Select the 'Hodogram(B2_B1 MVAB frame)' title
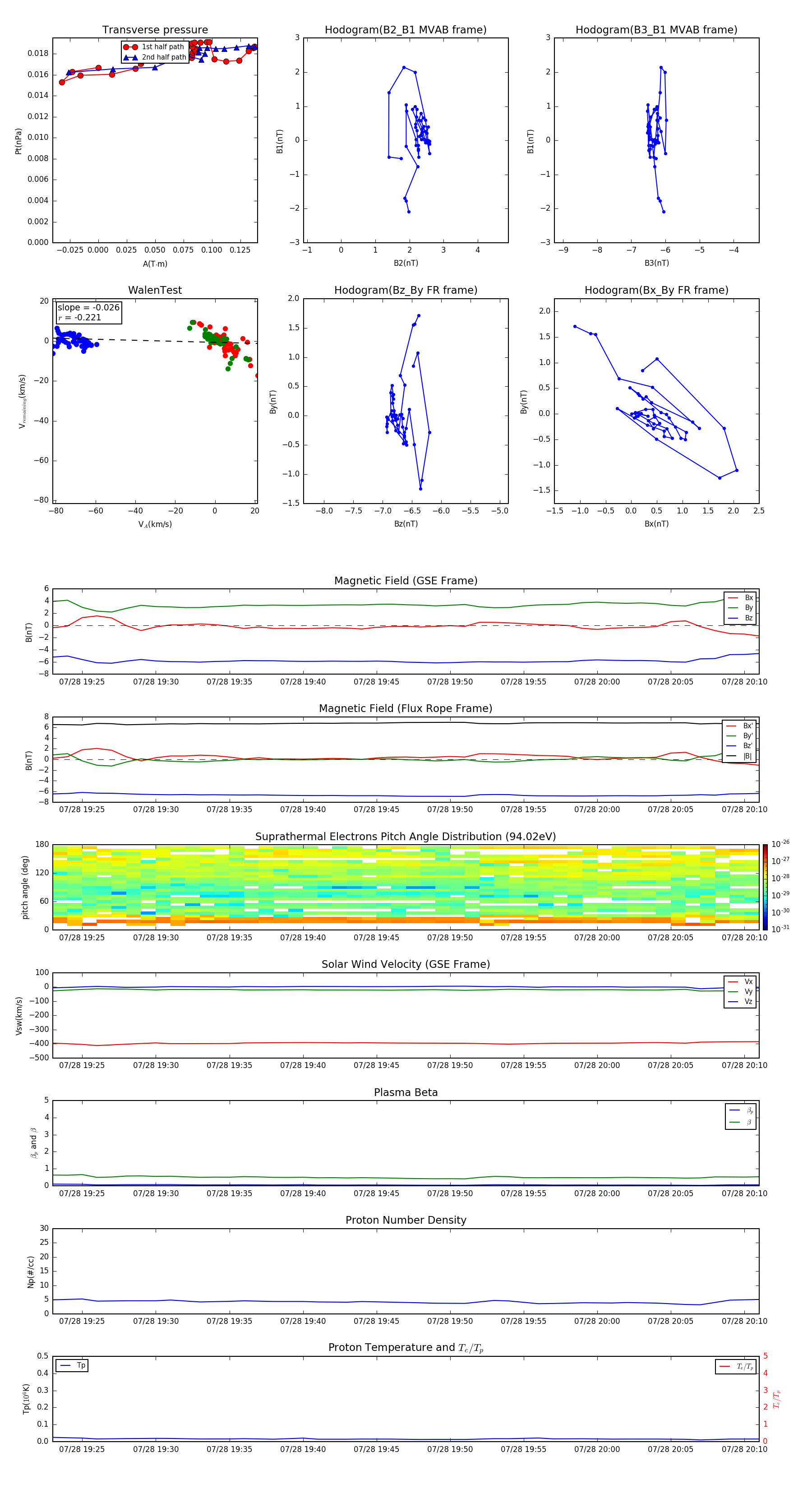 point(406,30)
